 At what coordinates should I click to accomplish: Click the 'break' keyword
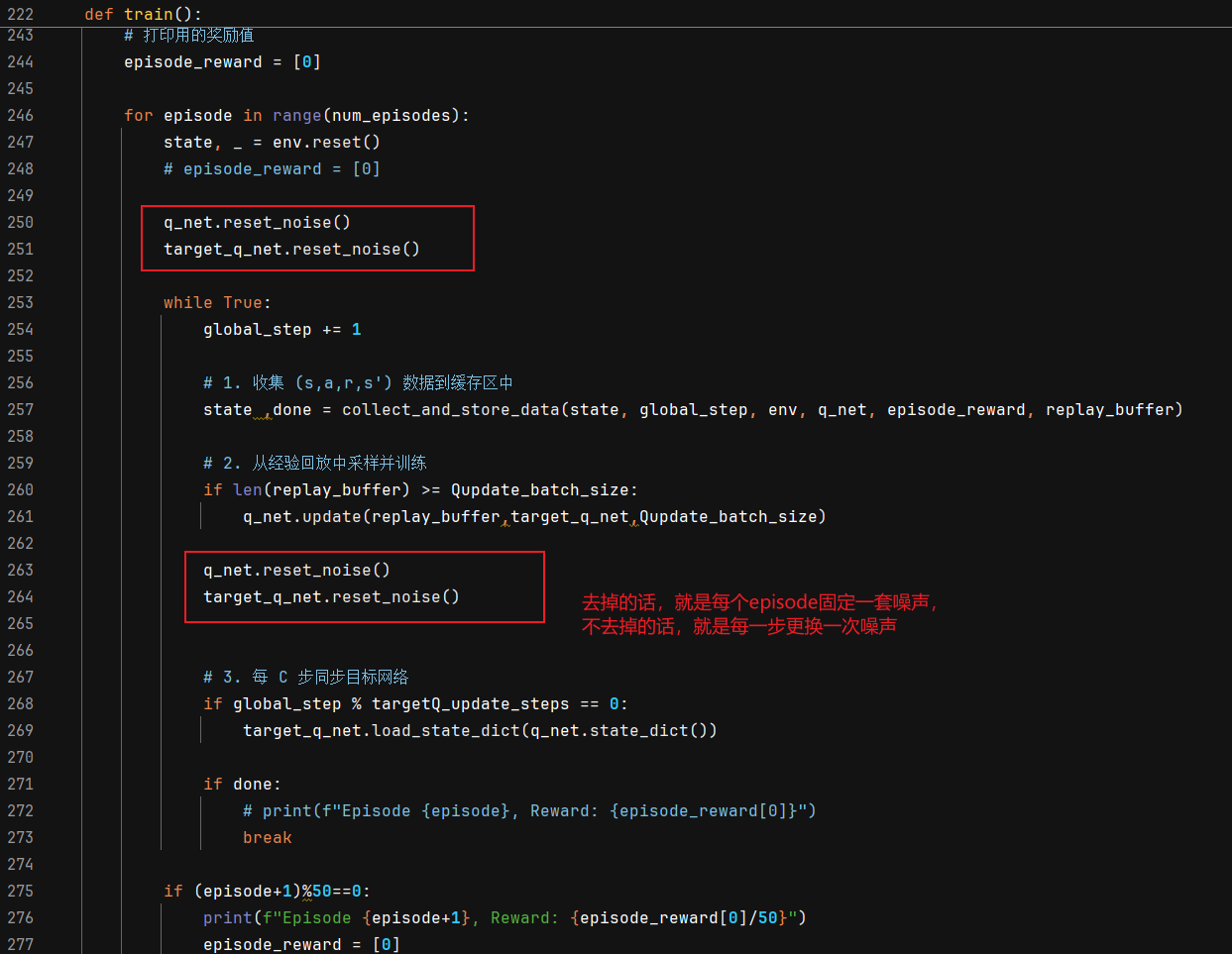(268, 838)
